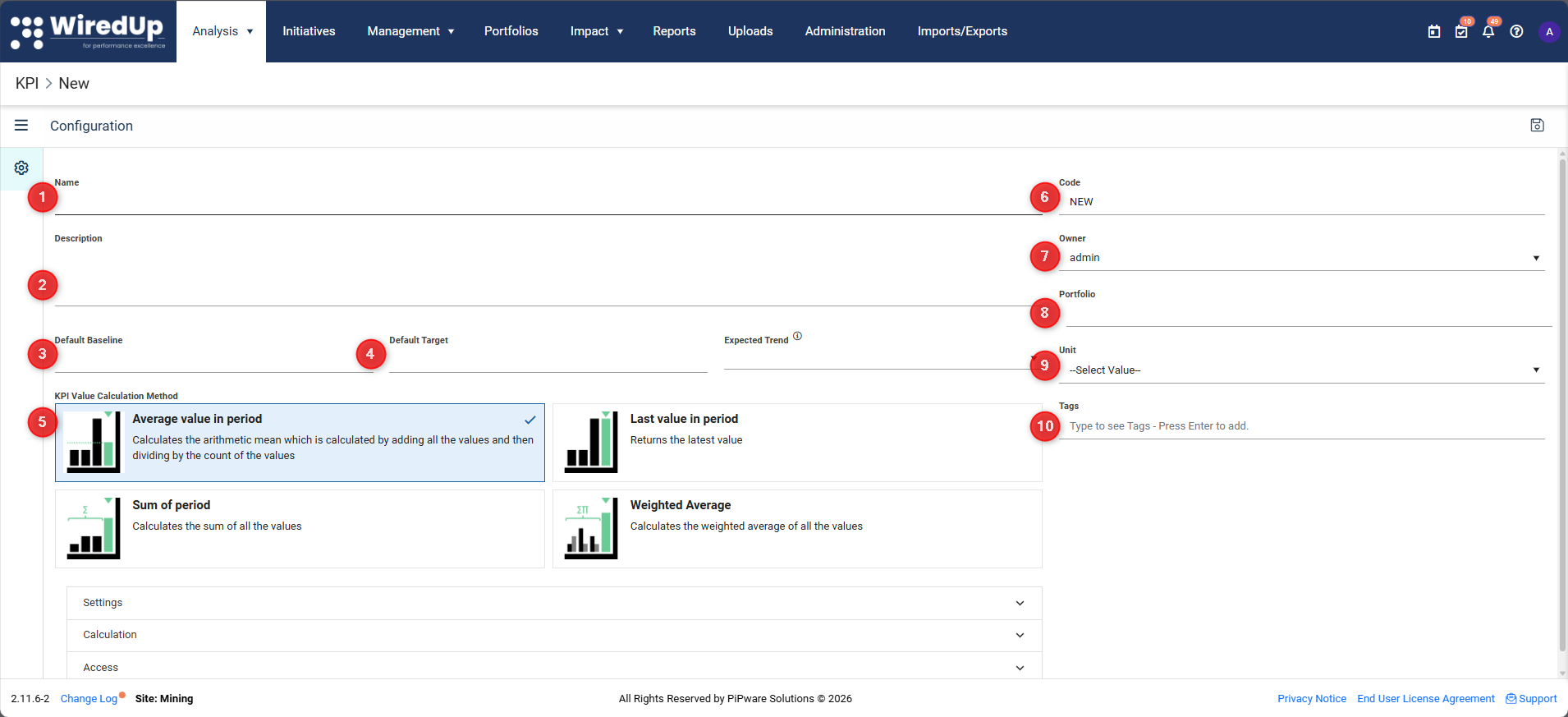The height and width of the screenshot is (717, 1568).
Task: Click the Last value bar chart icon
Action: coord(591,442)
